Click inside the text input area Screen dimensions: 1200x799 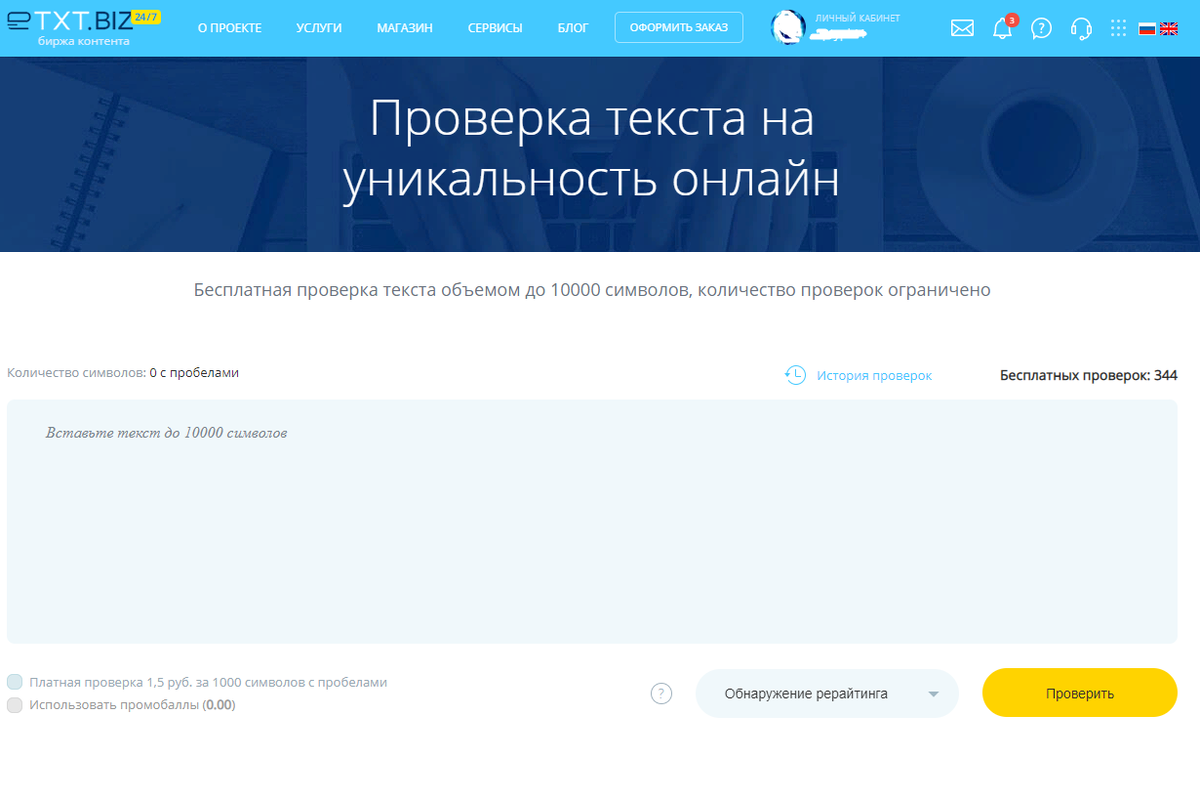click(x=600, y=520)
